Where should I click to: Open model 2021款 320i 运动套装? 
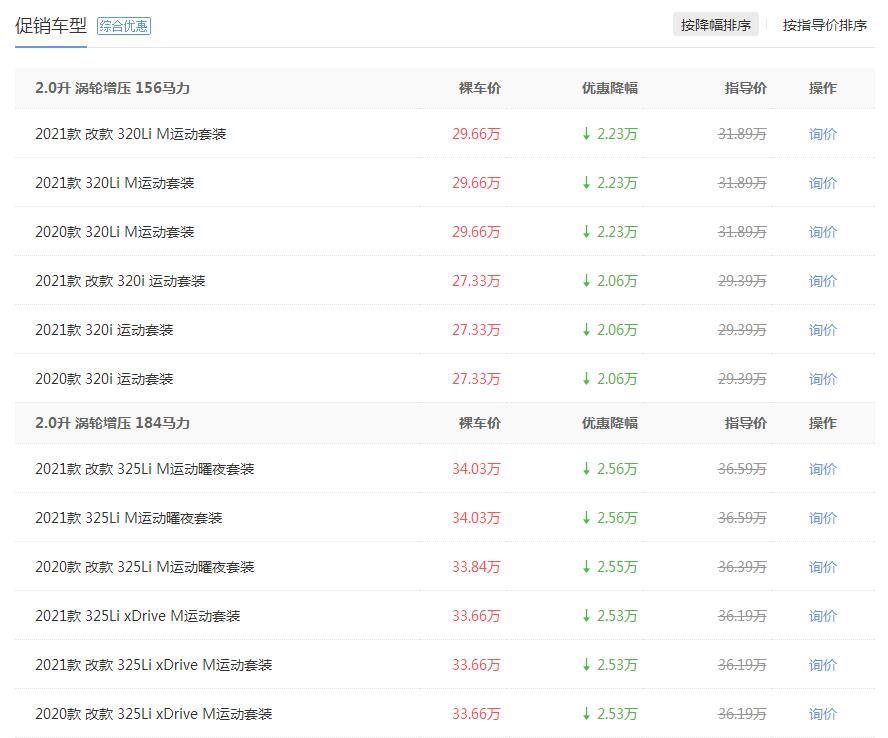point(104,330)
